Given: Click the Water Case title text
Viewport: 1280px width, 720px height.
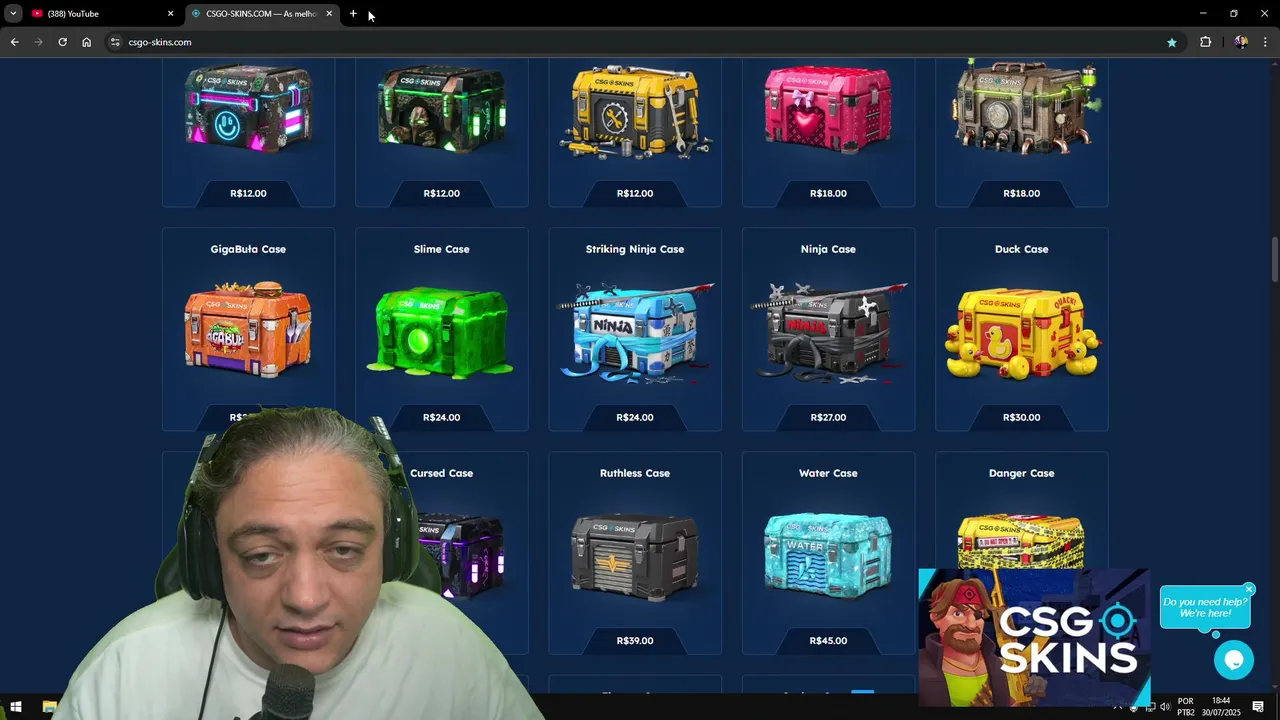Looking at the screenshot, I should [828, 473].
